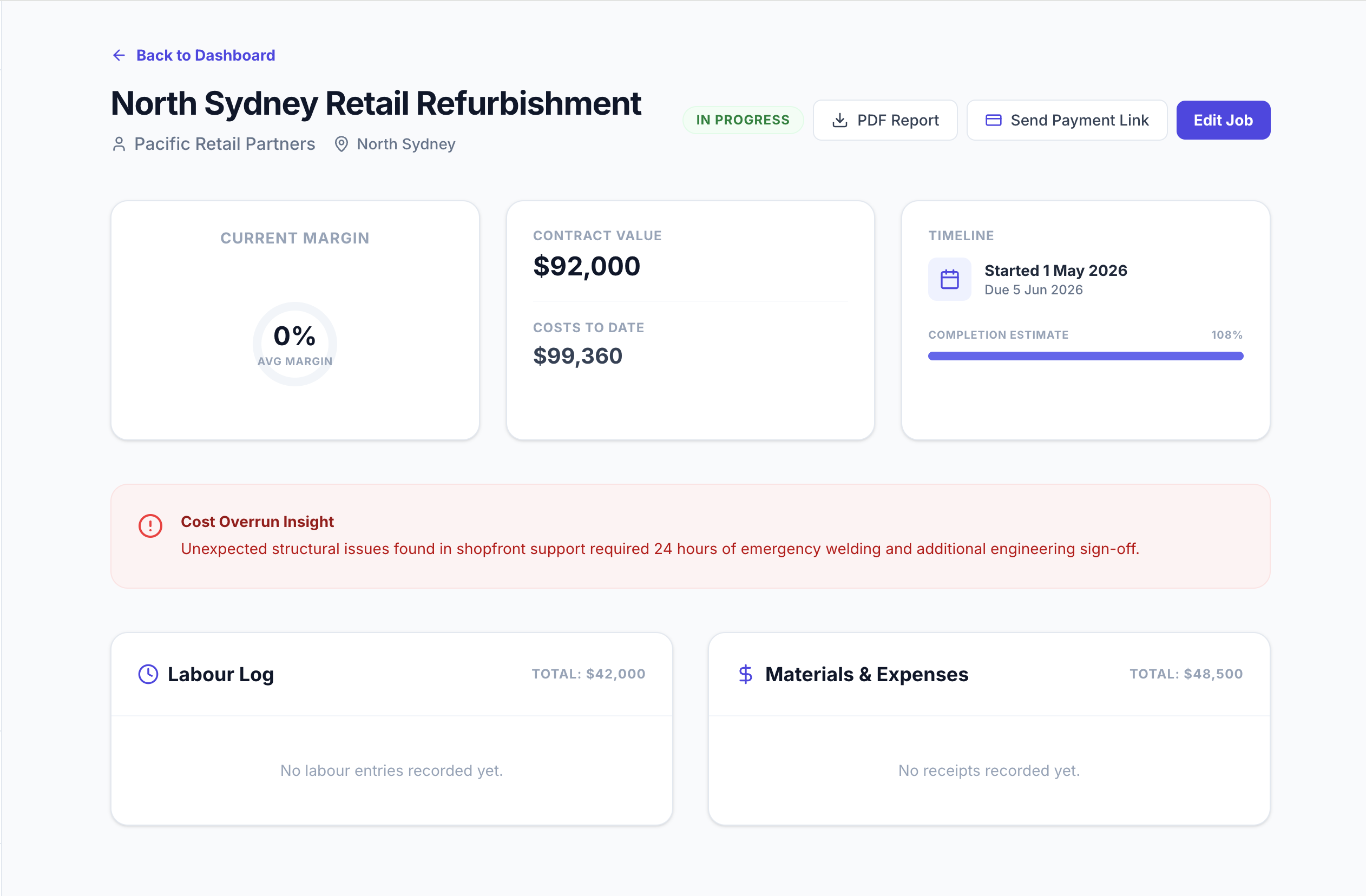Image resolution: width=1366 pixels, height=896 pixels.
Task: Click the IN PROGRESS status badge
Action: click(743, 120)
